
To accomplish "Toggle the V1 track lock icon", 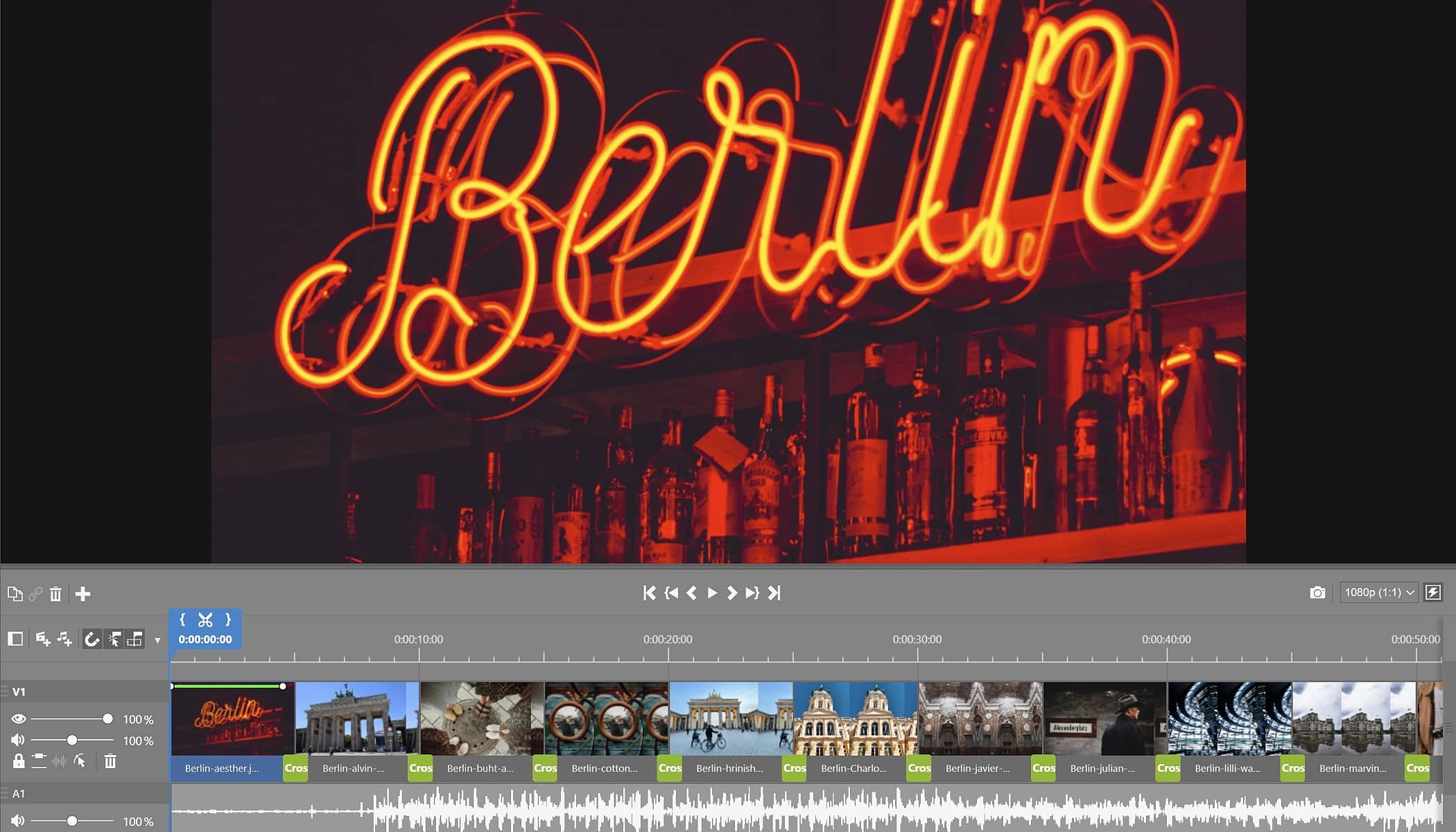I will pyautogui.click(x=18, y=761).
